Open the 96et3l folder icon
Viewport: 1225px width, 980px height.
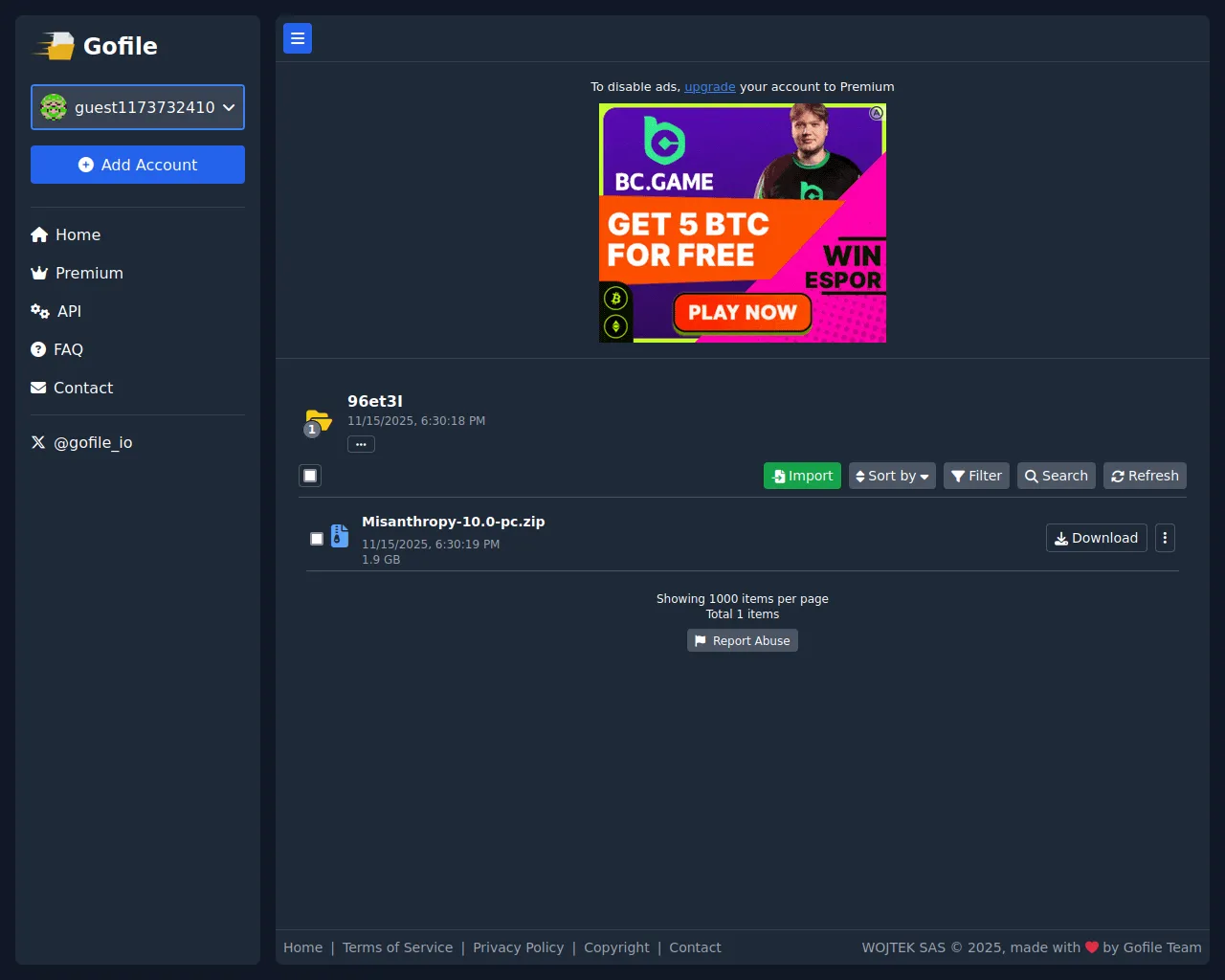(x=318, y=421)
